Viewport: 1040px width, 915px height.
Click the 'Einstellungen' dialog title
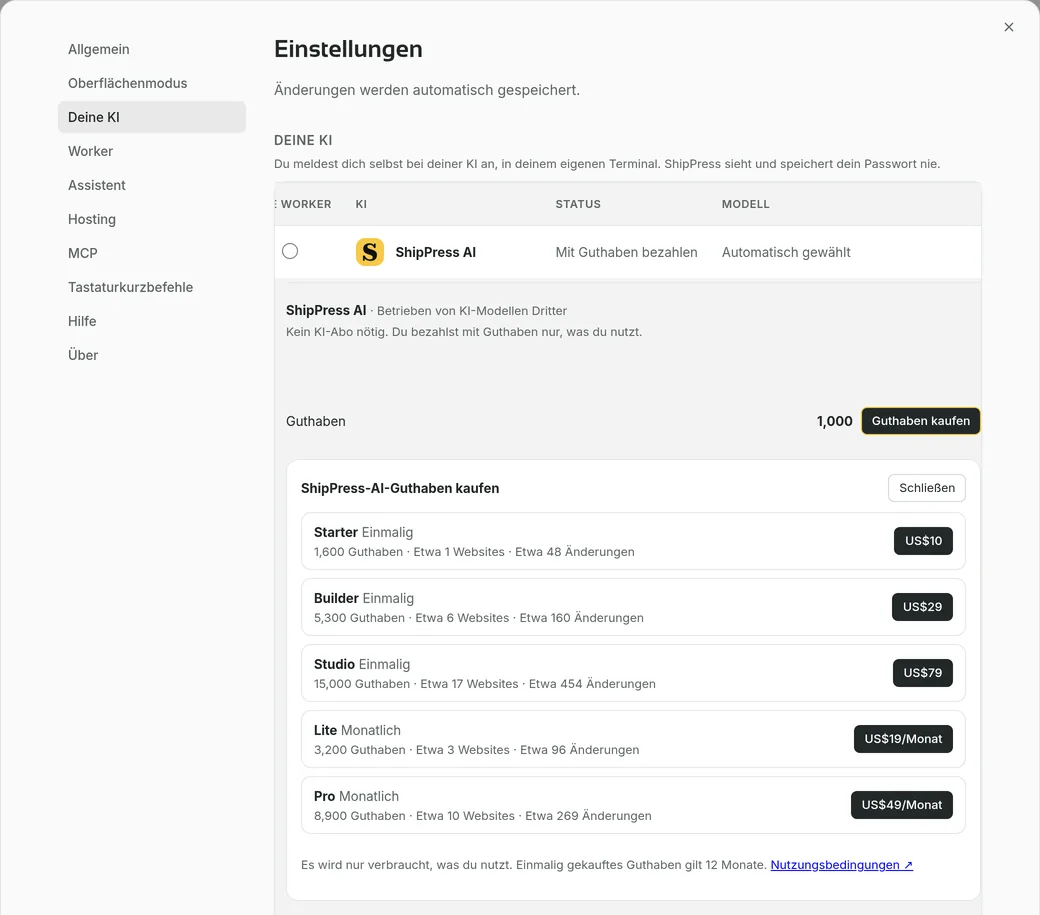point(348,49)
